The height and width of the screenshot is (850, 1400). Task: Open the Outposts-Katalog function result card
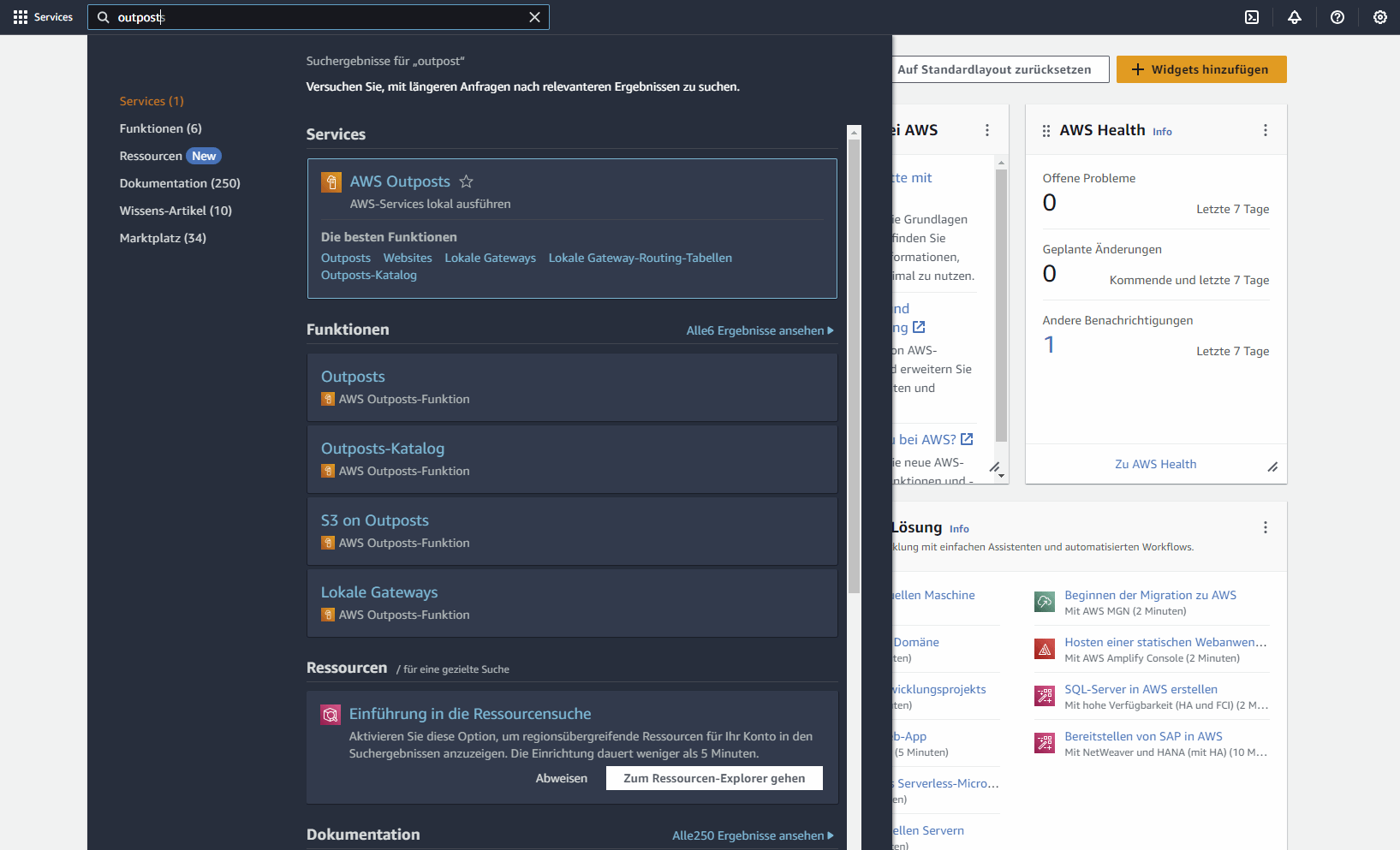[x=572, y=459]
